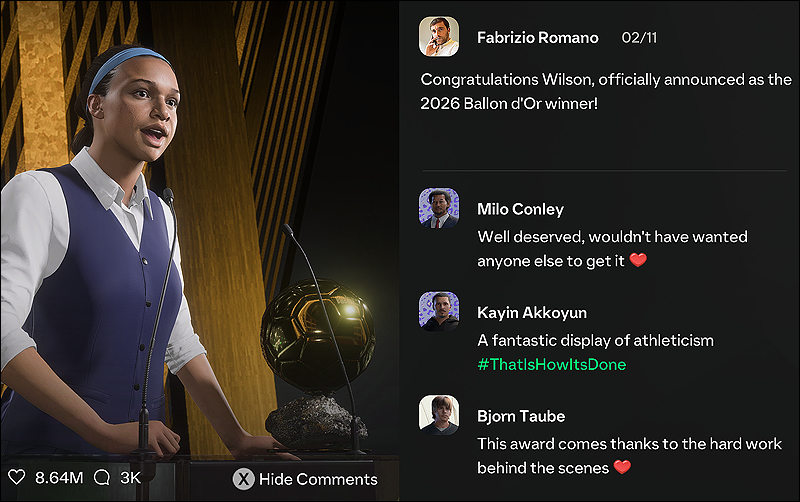800x502 pixels.
Task: Select the Milo Conley commenter name
Action: tap(520, 209)
